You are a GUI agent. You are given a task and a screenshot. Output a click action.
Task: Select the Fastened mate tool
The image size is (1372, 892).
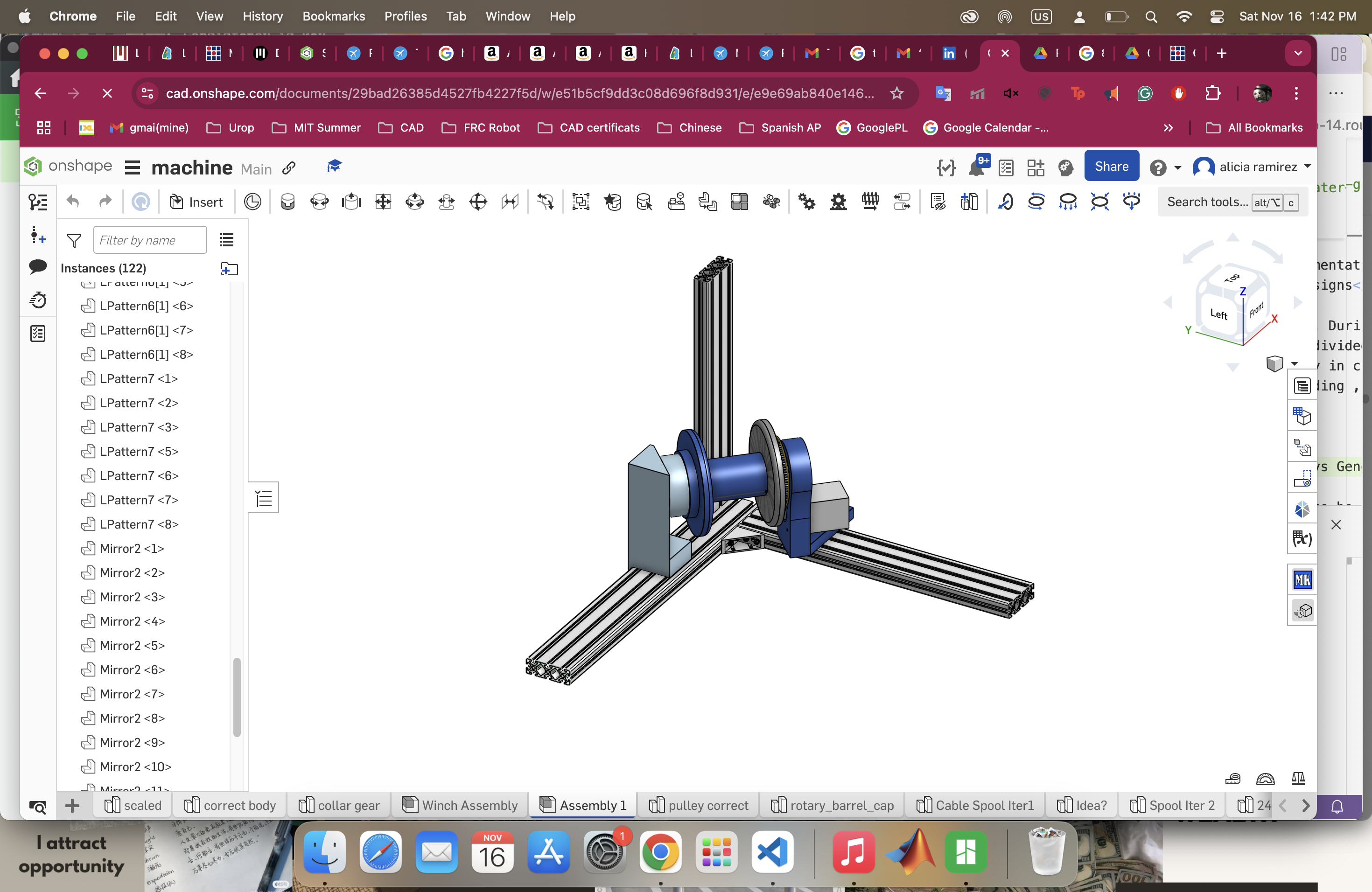click(x=287, y=202)
